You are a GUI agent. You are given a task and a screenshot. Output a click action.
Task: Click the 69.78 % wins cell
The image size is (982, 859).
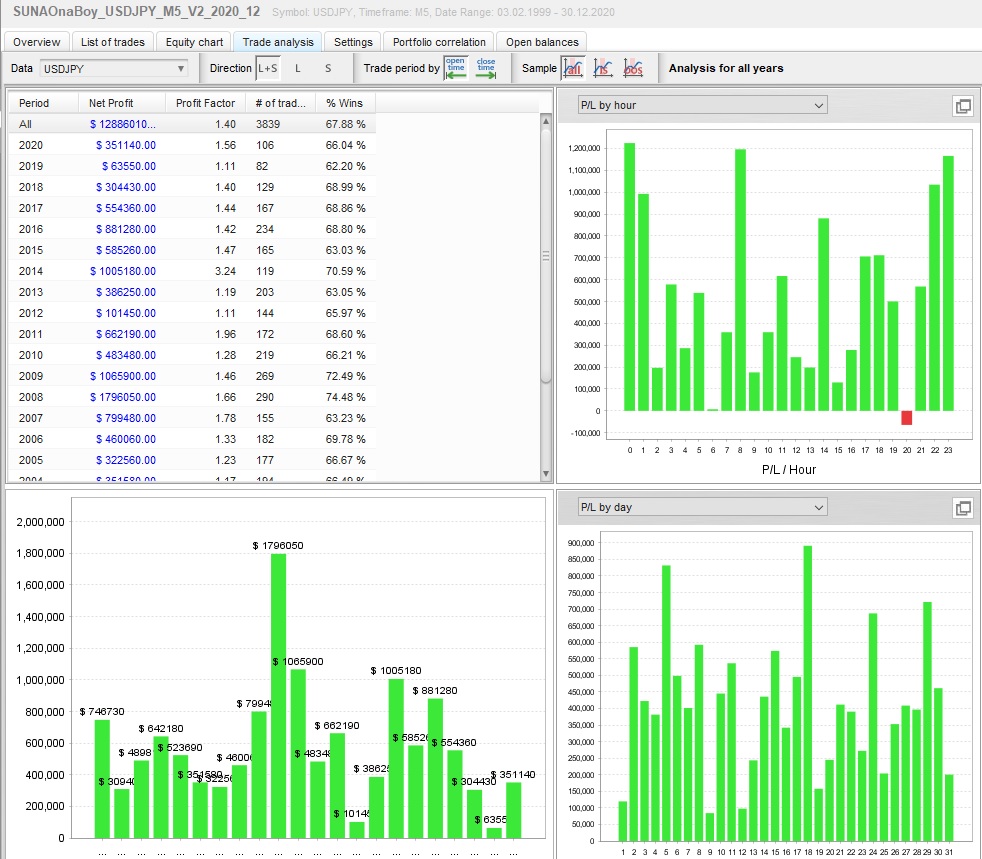[x=345, y=439]
